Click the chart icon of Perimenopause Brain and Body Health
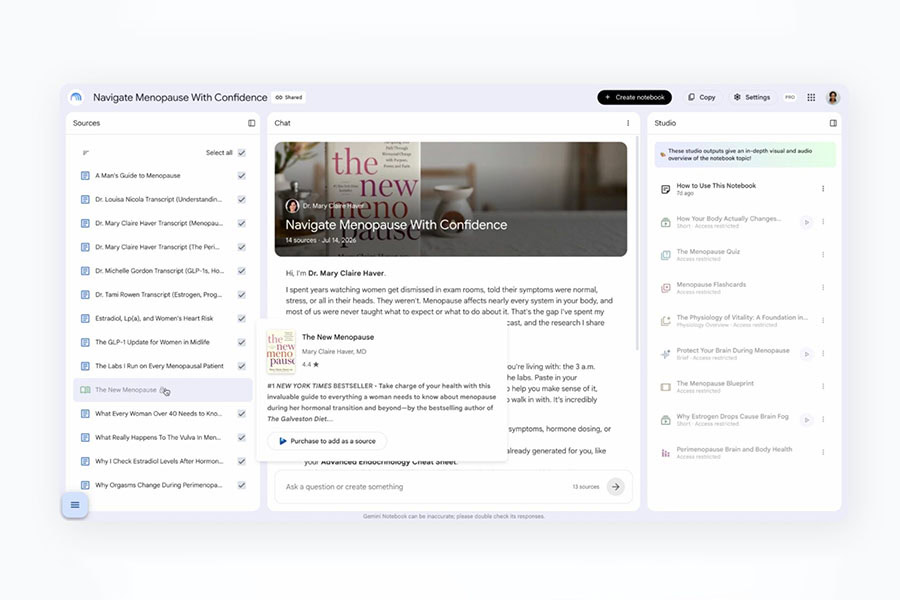The image size is (900, 600). point(665,453)
